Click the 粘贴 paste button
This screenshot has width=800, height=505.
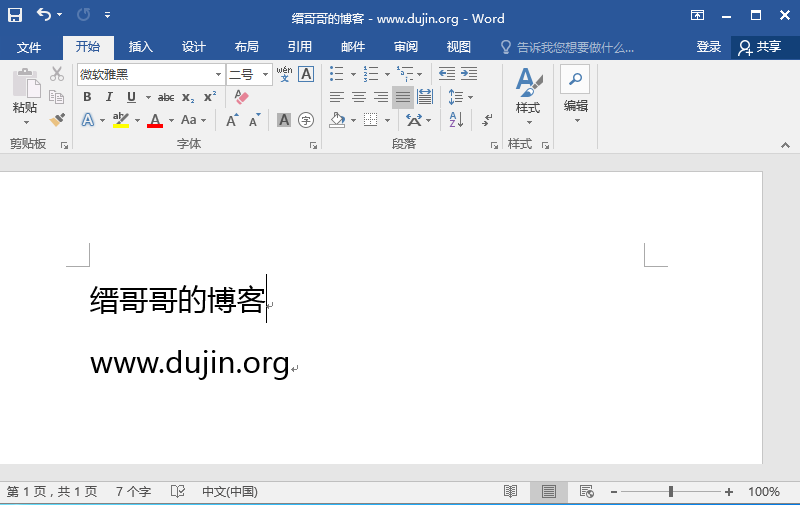25,96
